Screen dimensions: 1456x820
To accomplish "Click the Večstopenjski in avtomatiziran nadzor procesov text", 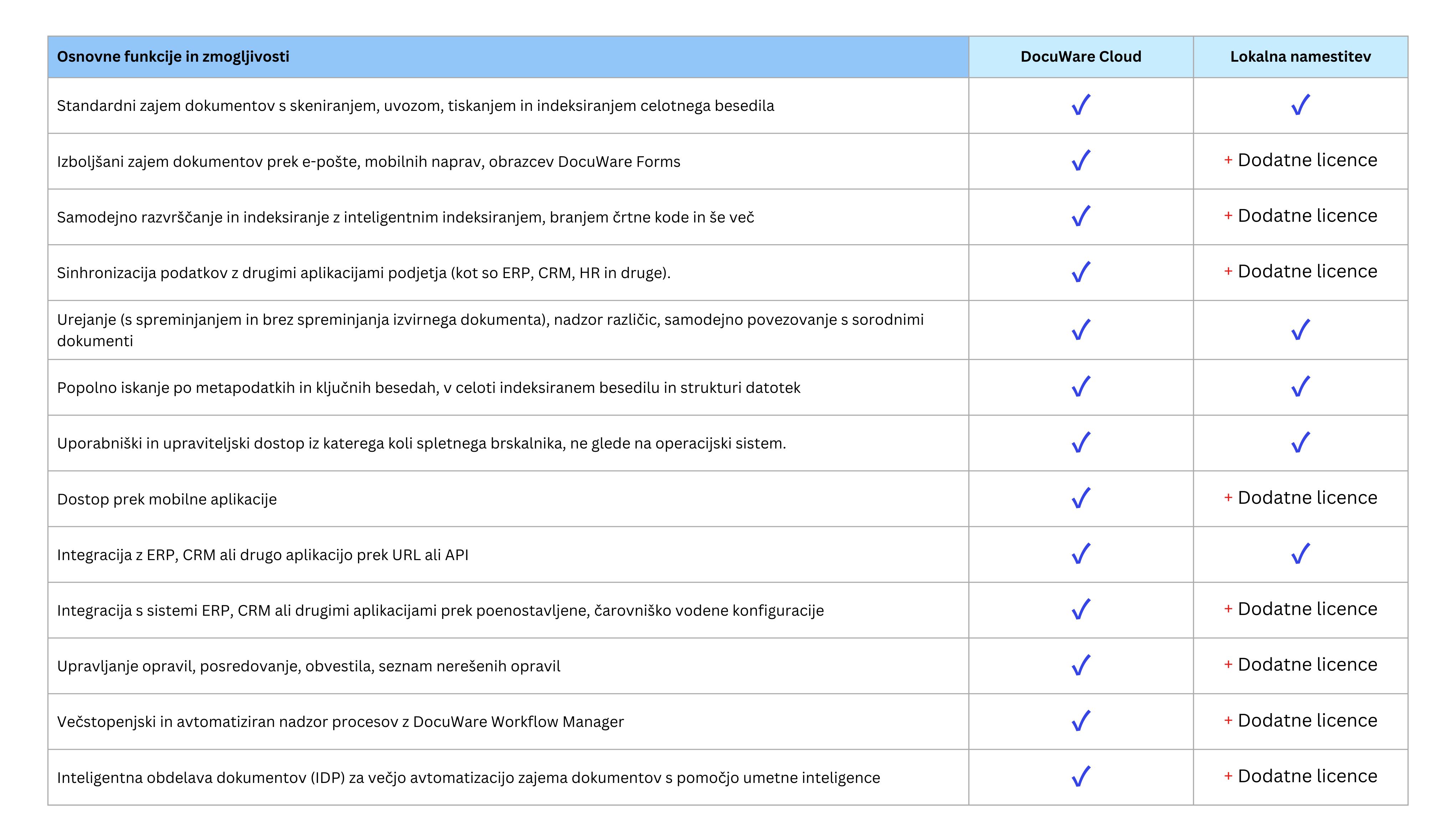I will (340, 722).
